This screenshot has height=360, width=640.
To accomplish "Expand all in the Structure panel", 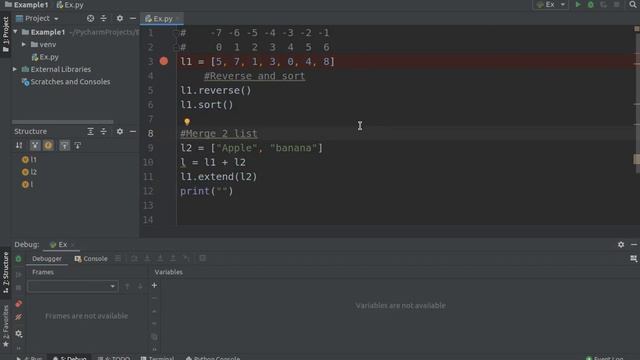I will coord(91,131).
